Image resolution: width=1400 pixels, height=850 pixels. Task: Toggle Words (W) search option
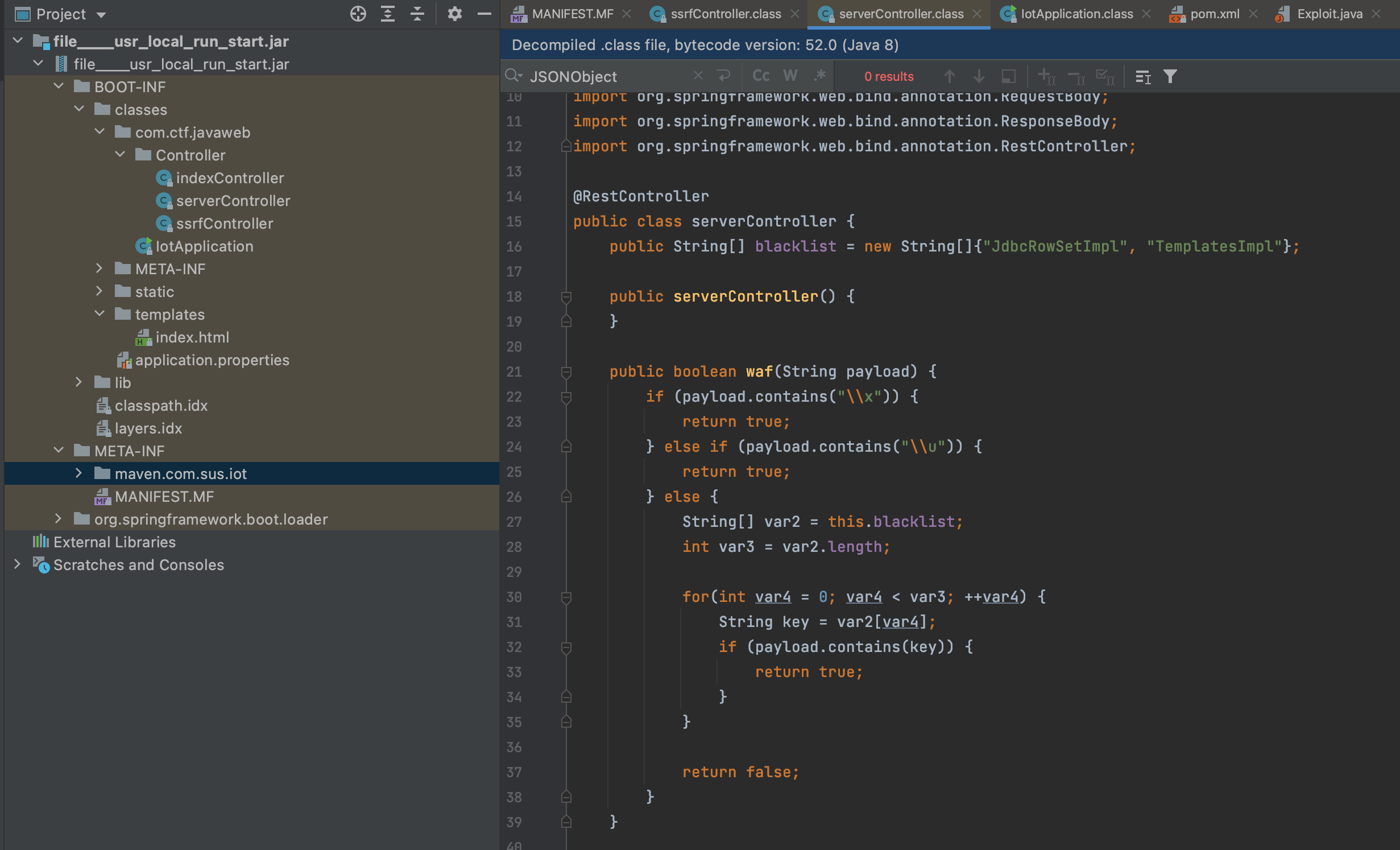tap(790, 76)
